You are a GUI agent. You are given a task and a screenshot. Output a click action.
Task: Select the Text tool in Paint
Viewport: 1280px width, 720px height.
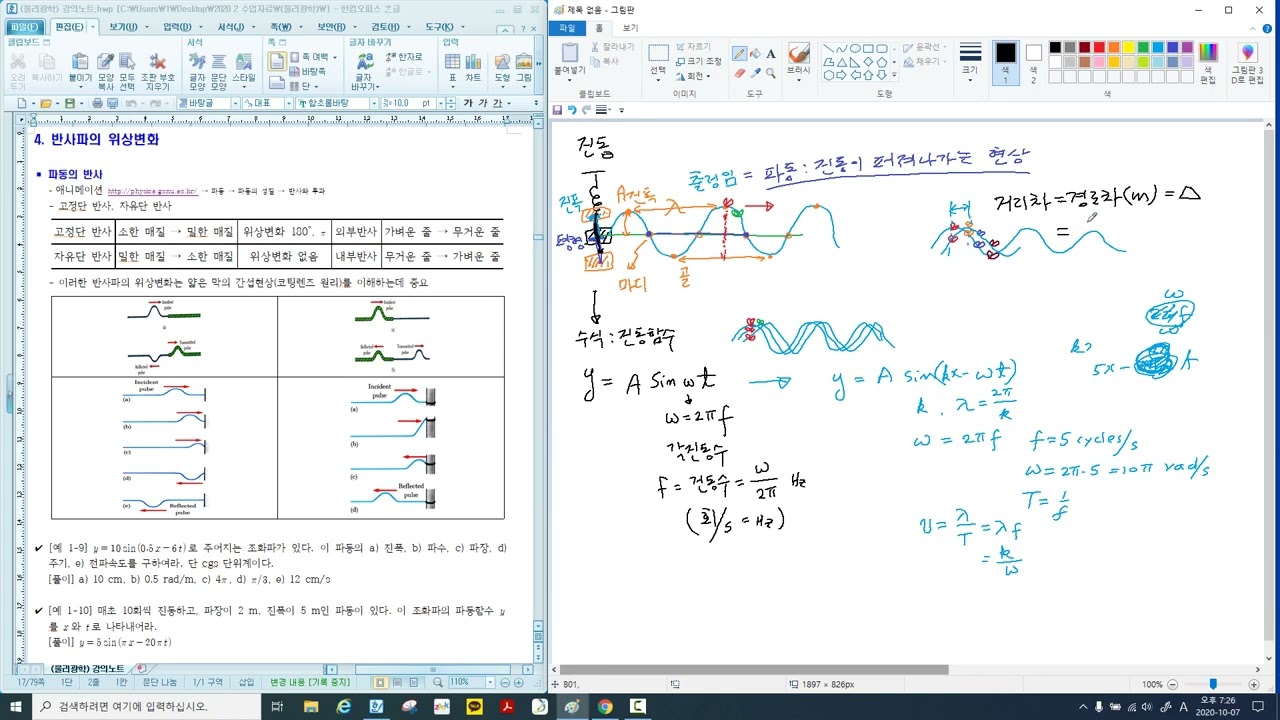tap(770, 53)
